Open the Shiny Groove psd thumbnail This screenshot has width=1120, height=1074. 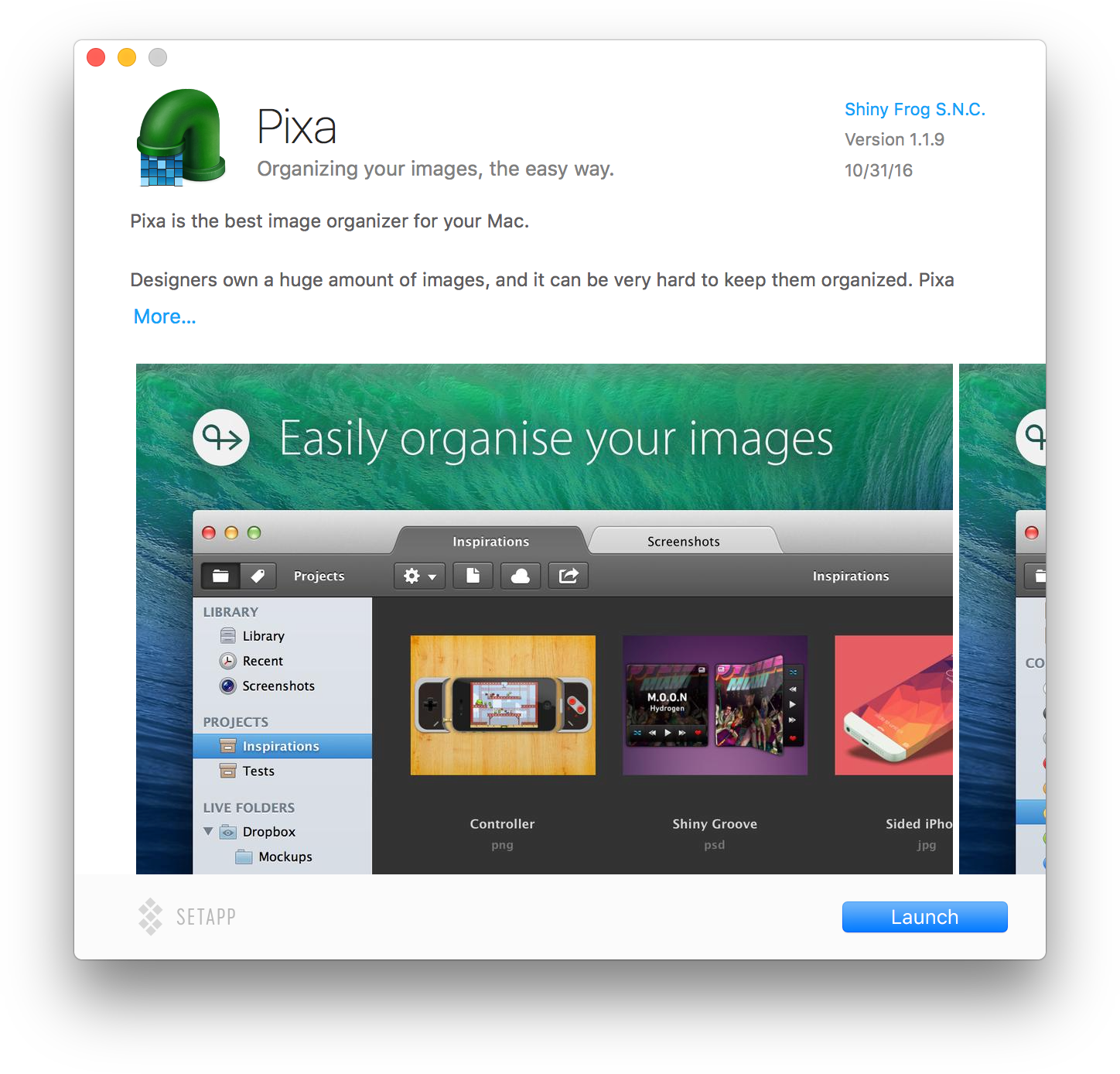(715, 705)
